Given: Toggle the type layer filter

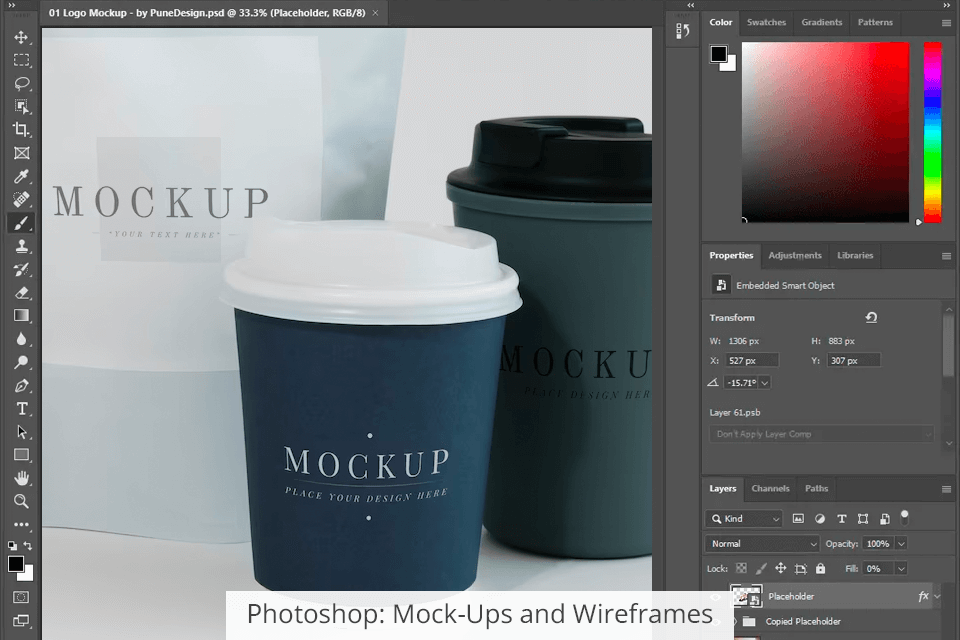Looking at the screenshot, I should tap(841, 519).
